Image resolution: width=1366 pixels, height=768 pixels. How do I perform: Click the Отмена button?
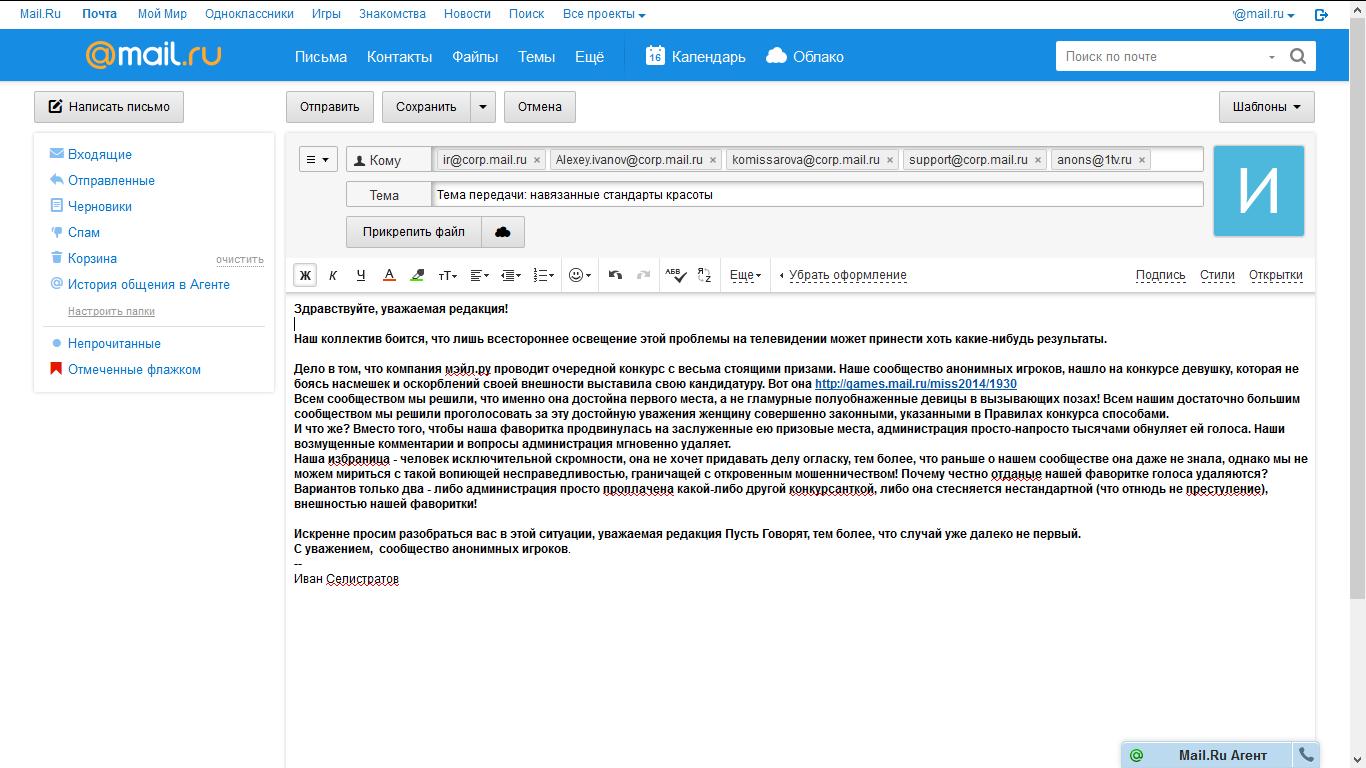point(540,107)
